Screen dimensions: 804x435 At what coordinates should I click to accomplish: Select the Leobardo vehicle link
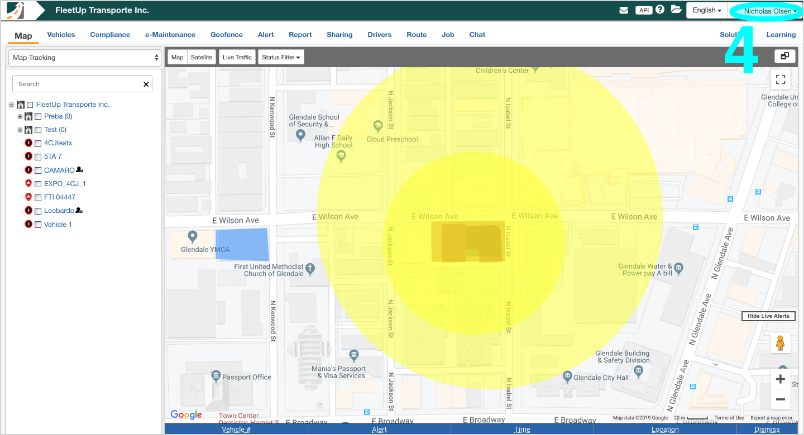point(59,210)
